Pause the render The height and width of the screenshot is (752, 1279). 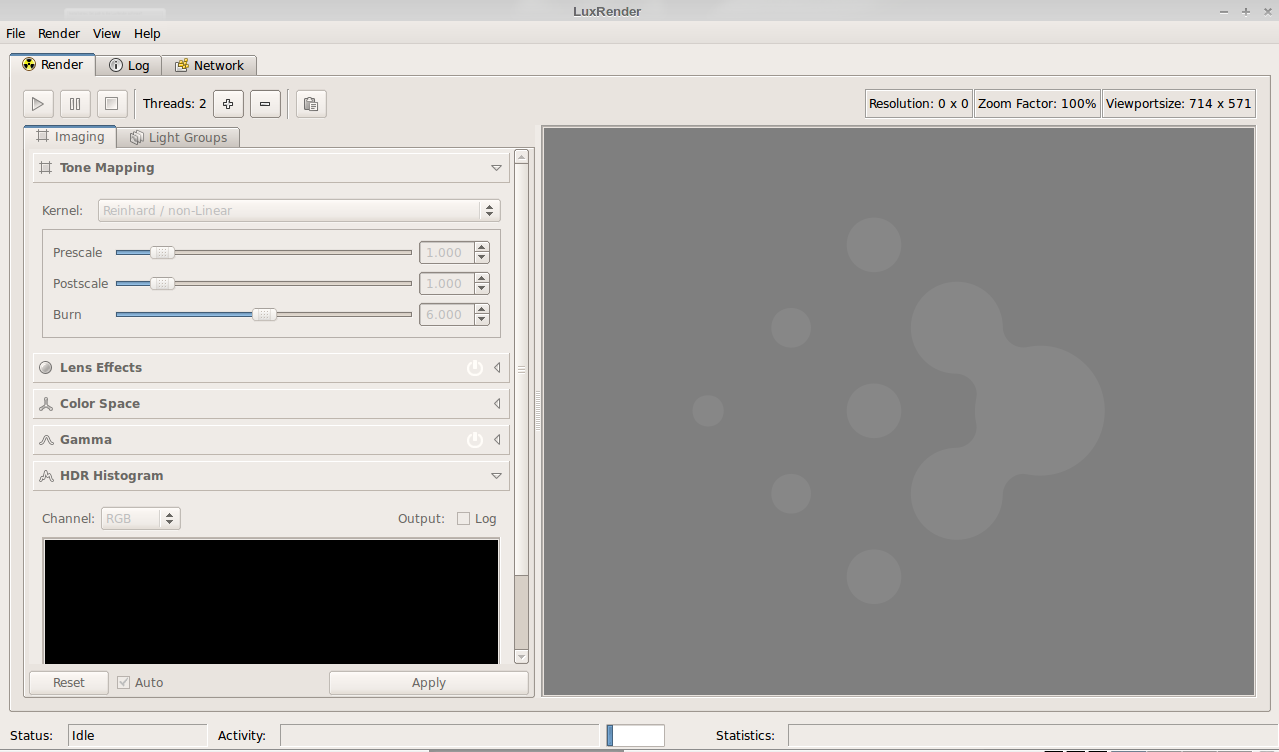pyautogui.click(x=75, y=103)
